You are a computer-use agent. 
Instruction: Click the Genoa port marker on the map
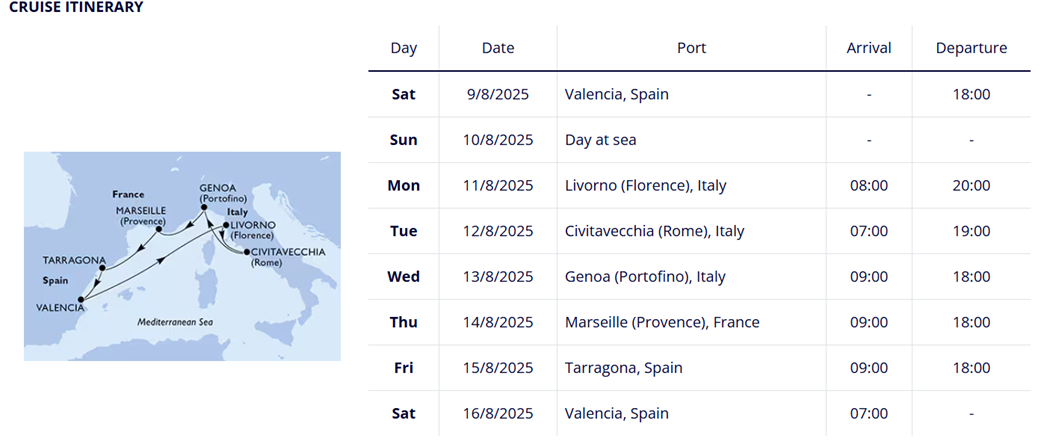205,207
